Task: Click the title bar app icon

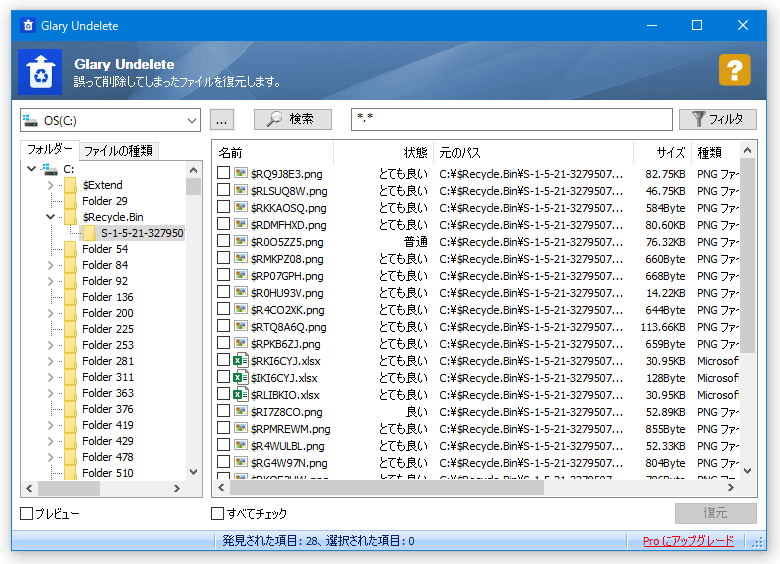Action: 28,25
